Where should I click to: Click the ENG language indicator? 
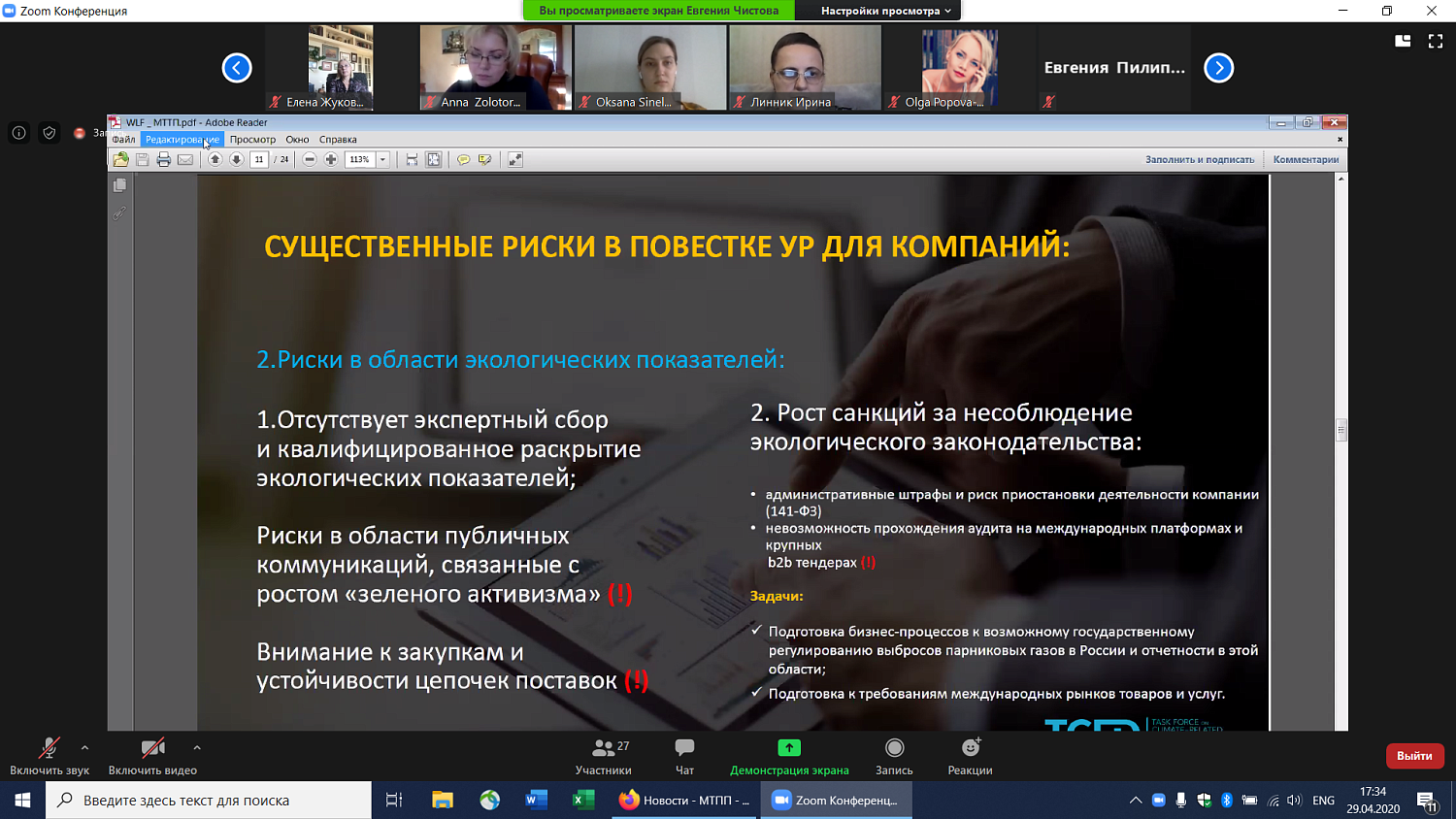click(1323, 801)
